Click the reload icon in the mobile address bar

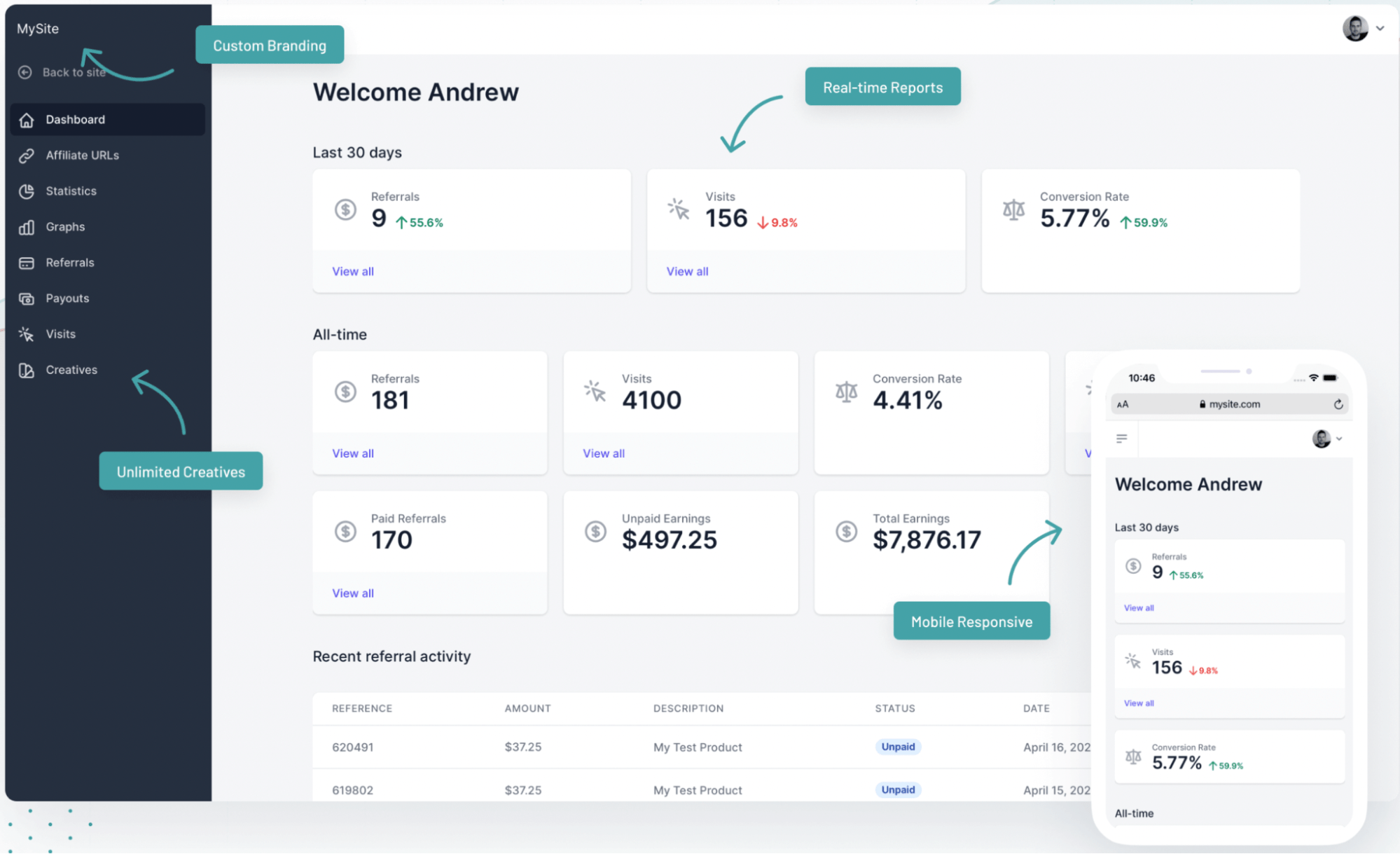tap(1338, 404)
